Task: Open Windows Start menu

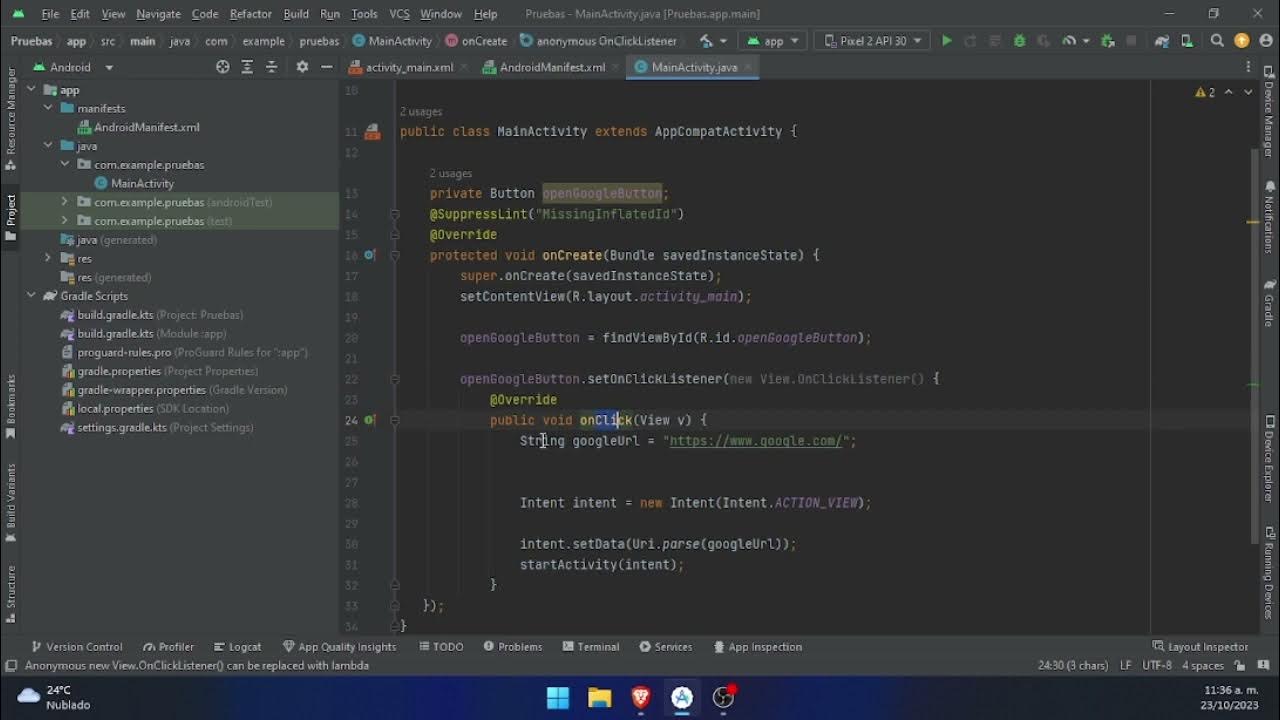Action: (x=558, y=697)
